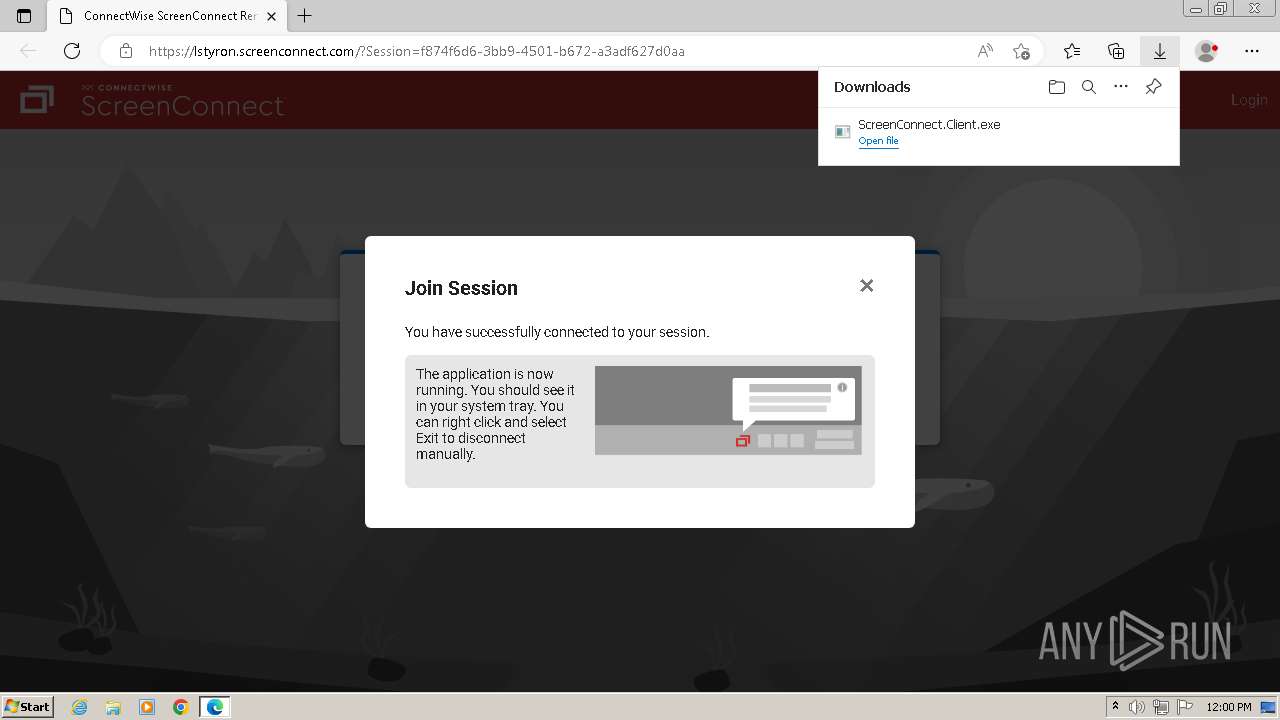Viewport: 1280px width, 720px height.
Task: Toggle the Downloads toolbar button
Action: [1160, 51]
